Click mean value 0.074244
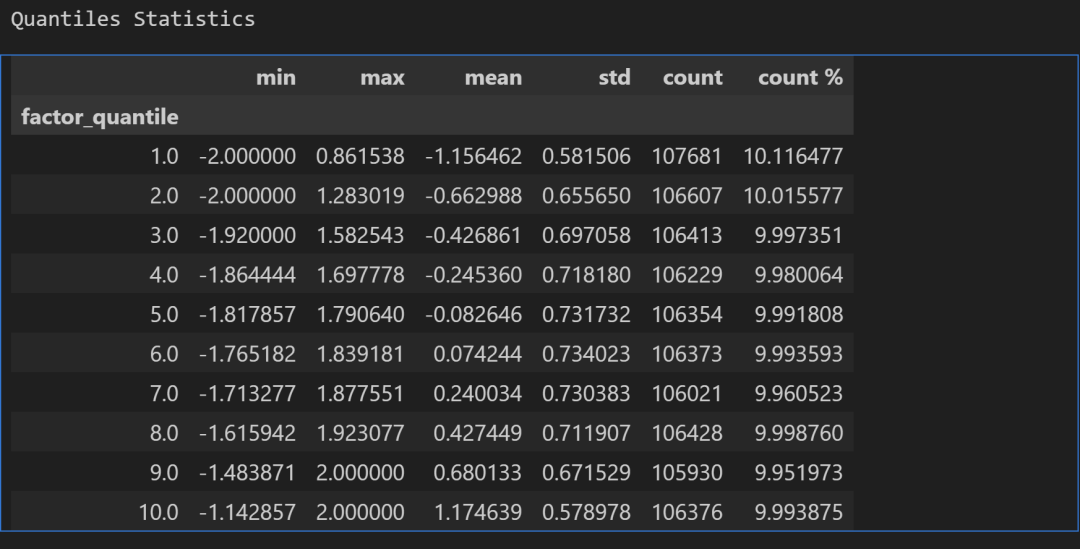 [x=477, y=354]
